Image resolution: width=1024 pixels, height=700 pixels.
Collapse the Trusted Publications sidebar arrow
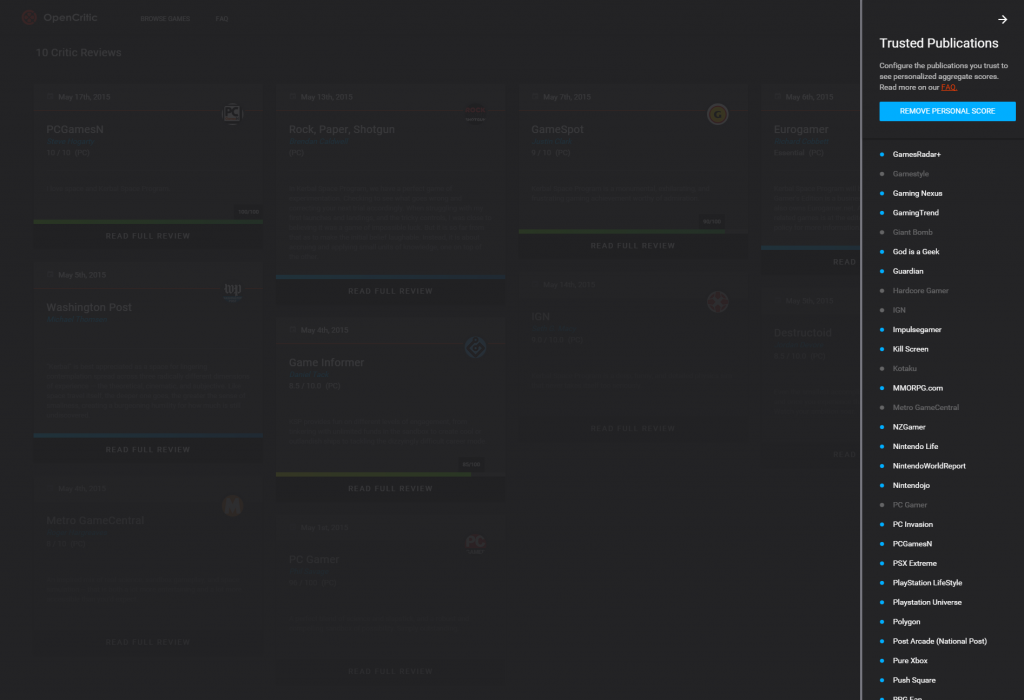point(1001,18)
